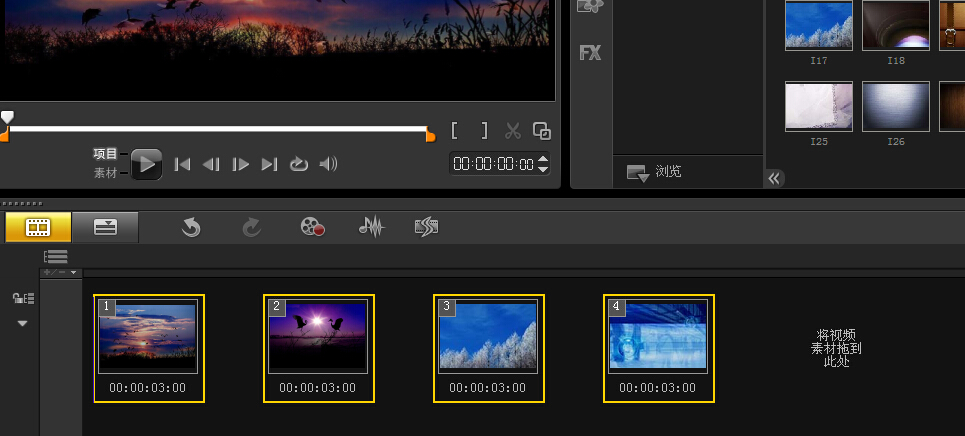Click the Play button in preview controls
This screenshot has width=965, height=436.
(146, 164)
